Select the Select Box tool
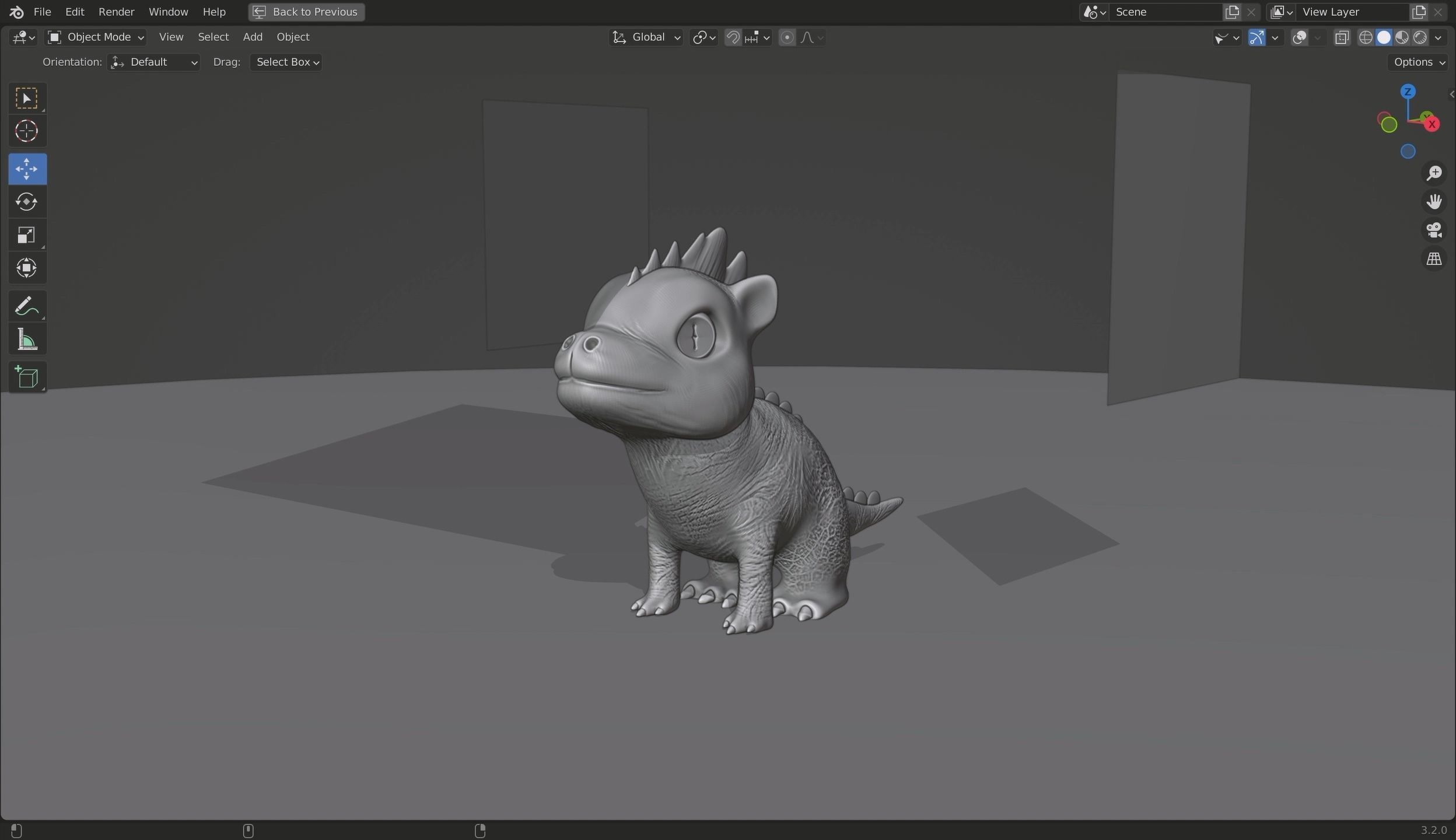This screenshot has width=1456, height=840. [x=27, y=98]
